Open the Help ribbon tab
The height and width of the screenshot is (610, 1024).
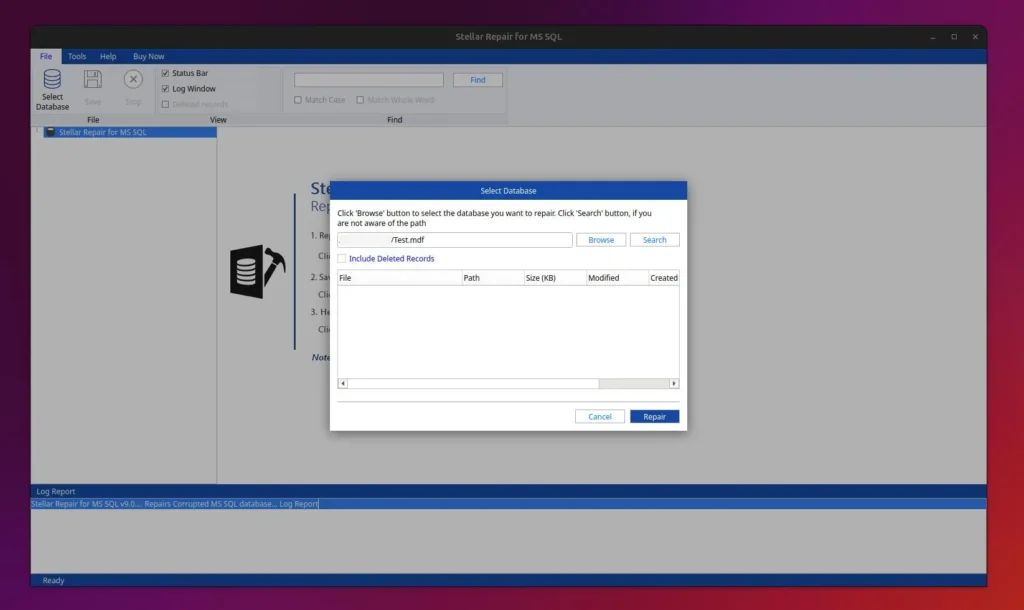(108, 57)
